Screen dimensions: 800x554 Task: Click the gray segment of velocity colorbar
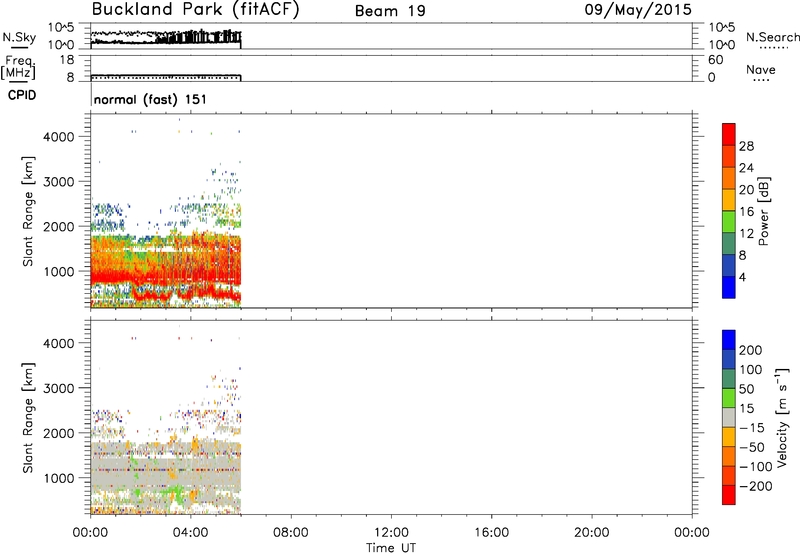pos(729,417)
